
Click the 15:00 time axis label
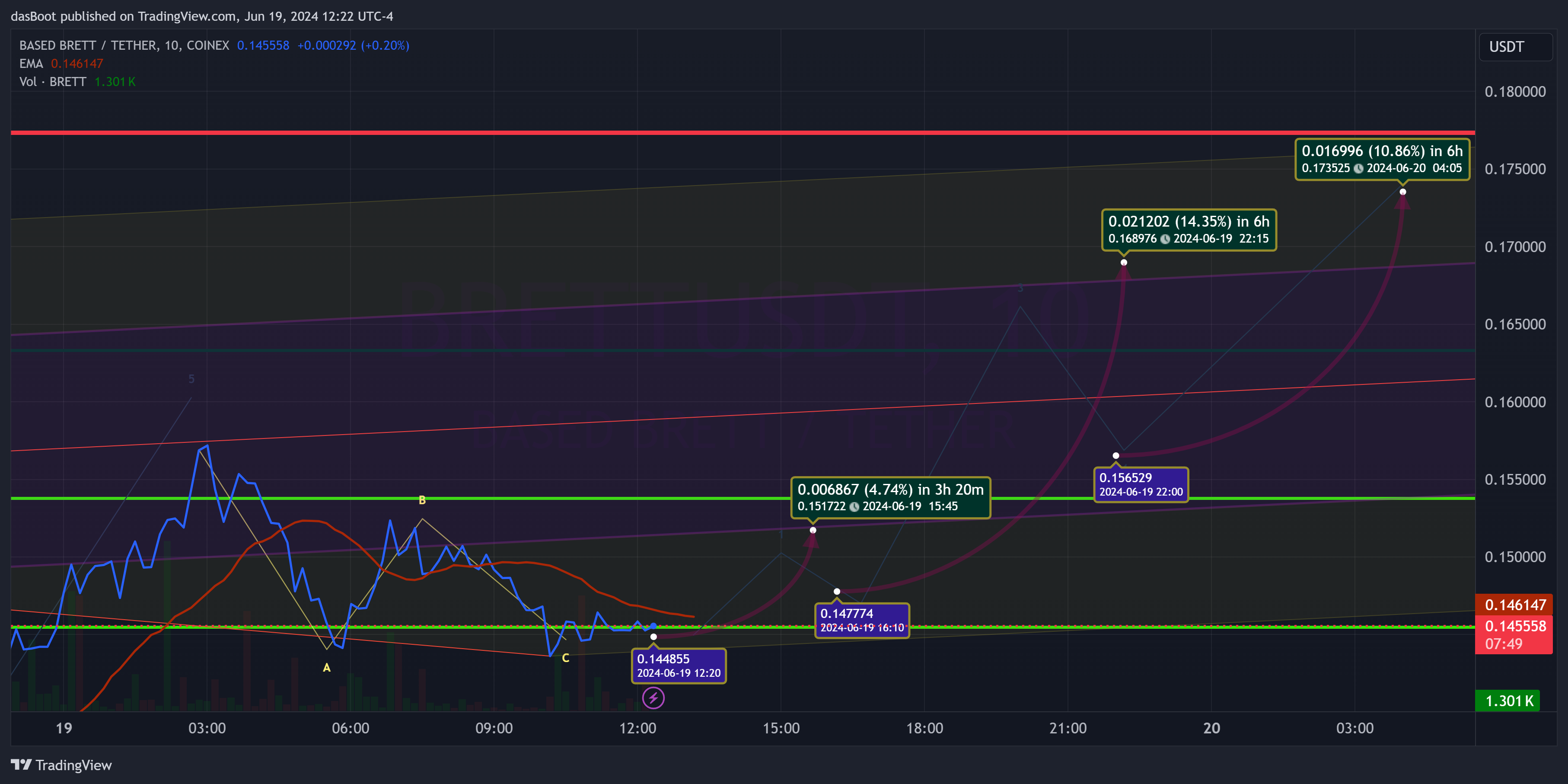tap(781, 728)
